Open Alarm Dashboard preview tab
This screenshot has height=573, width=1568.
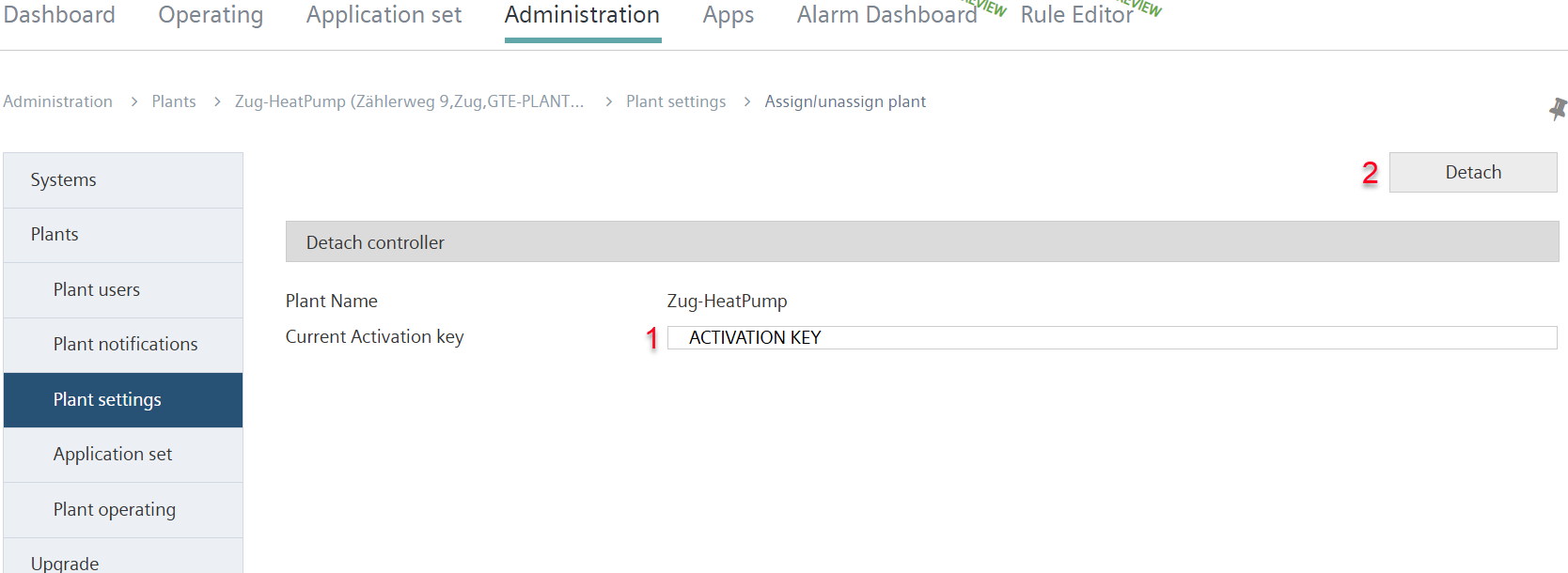click(887, 15)
